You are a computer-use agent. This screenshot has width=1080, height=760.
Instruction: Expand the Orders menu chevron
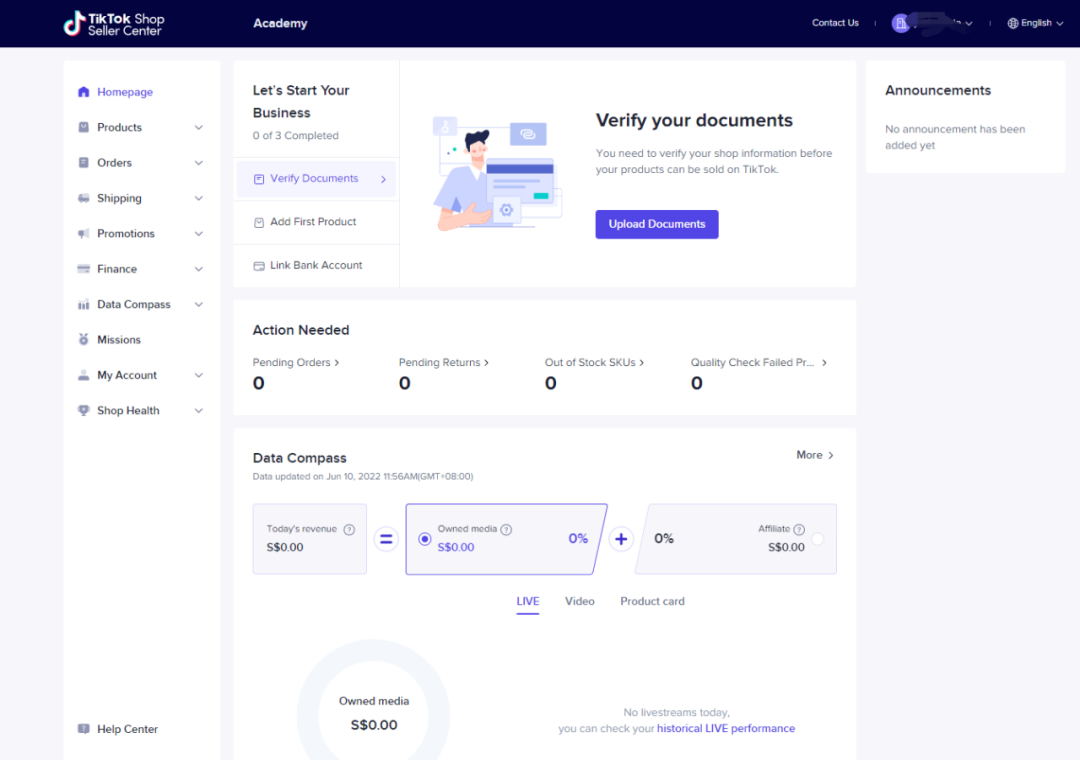click(x=198, y=163)
